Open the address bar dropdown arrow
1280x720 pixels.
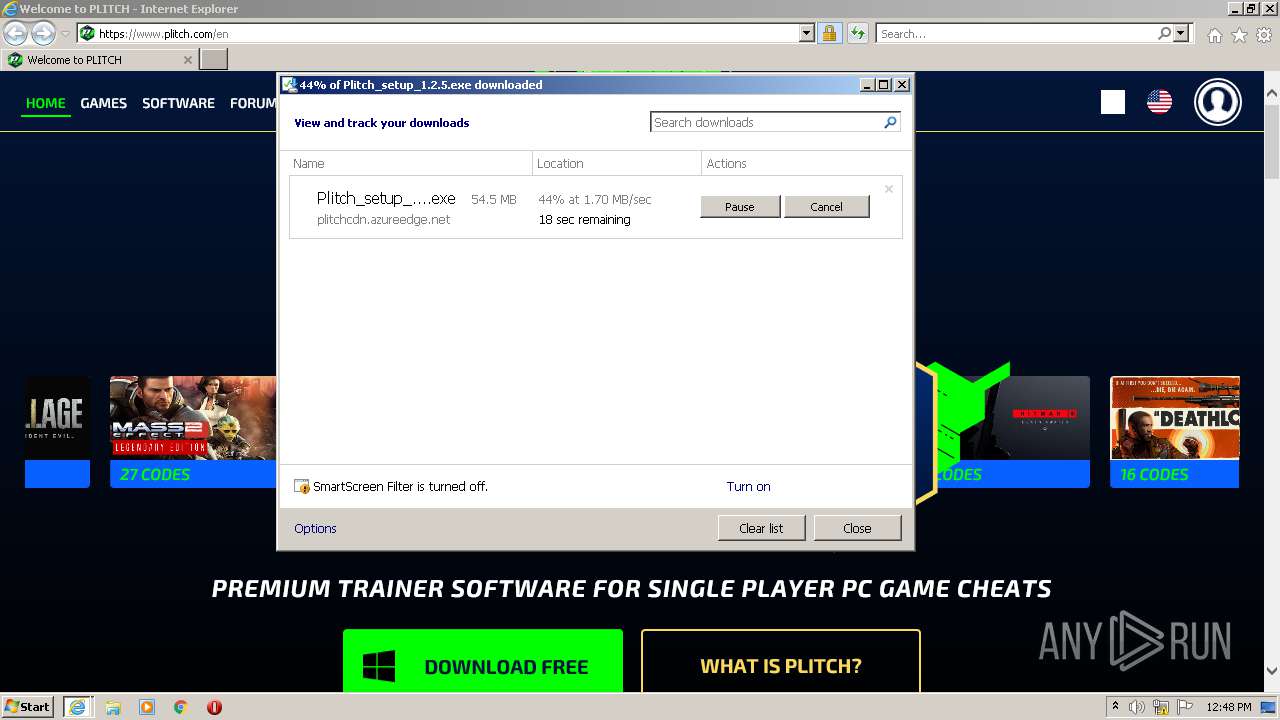pyautogui.click(x=807, y=34)
